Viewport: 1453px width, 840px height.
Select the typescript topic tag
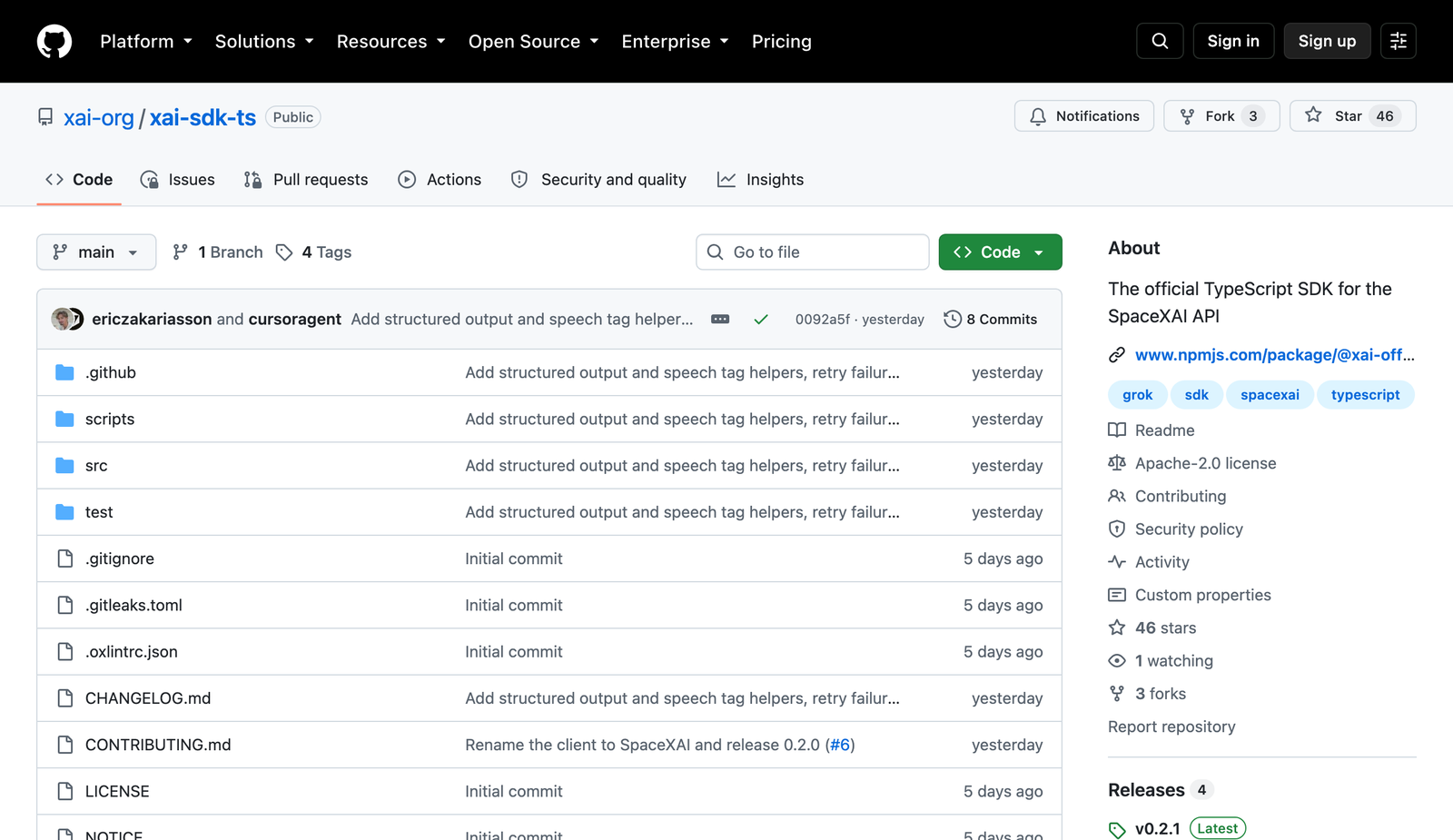pyautogui.click(x=1365, y=395)
